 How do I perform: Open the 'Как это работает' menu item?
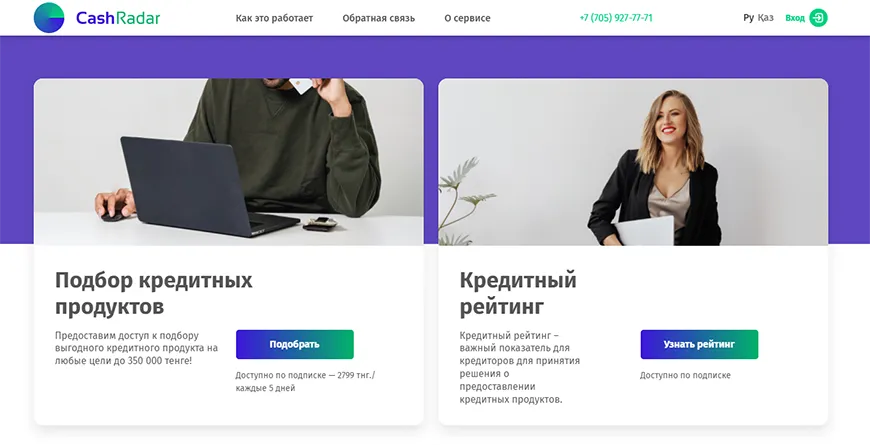click(274, 18)
